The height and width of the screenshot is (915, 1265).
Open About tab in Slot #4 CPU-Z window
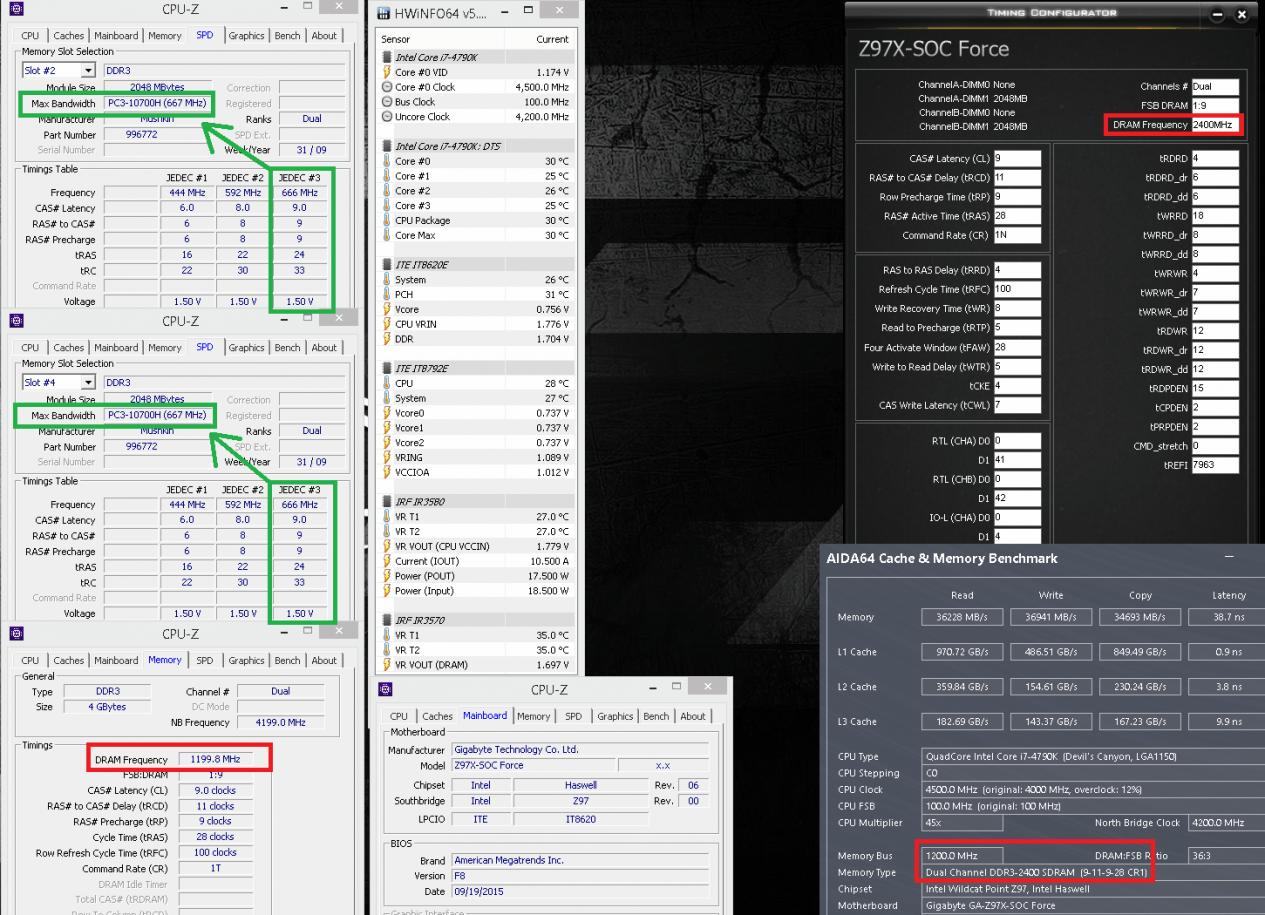pos(324,348)
